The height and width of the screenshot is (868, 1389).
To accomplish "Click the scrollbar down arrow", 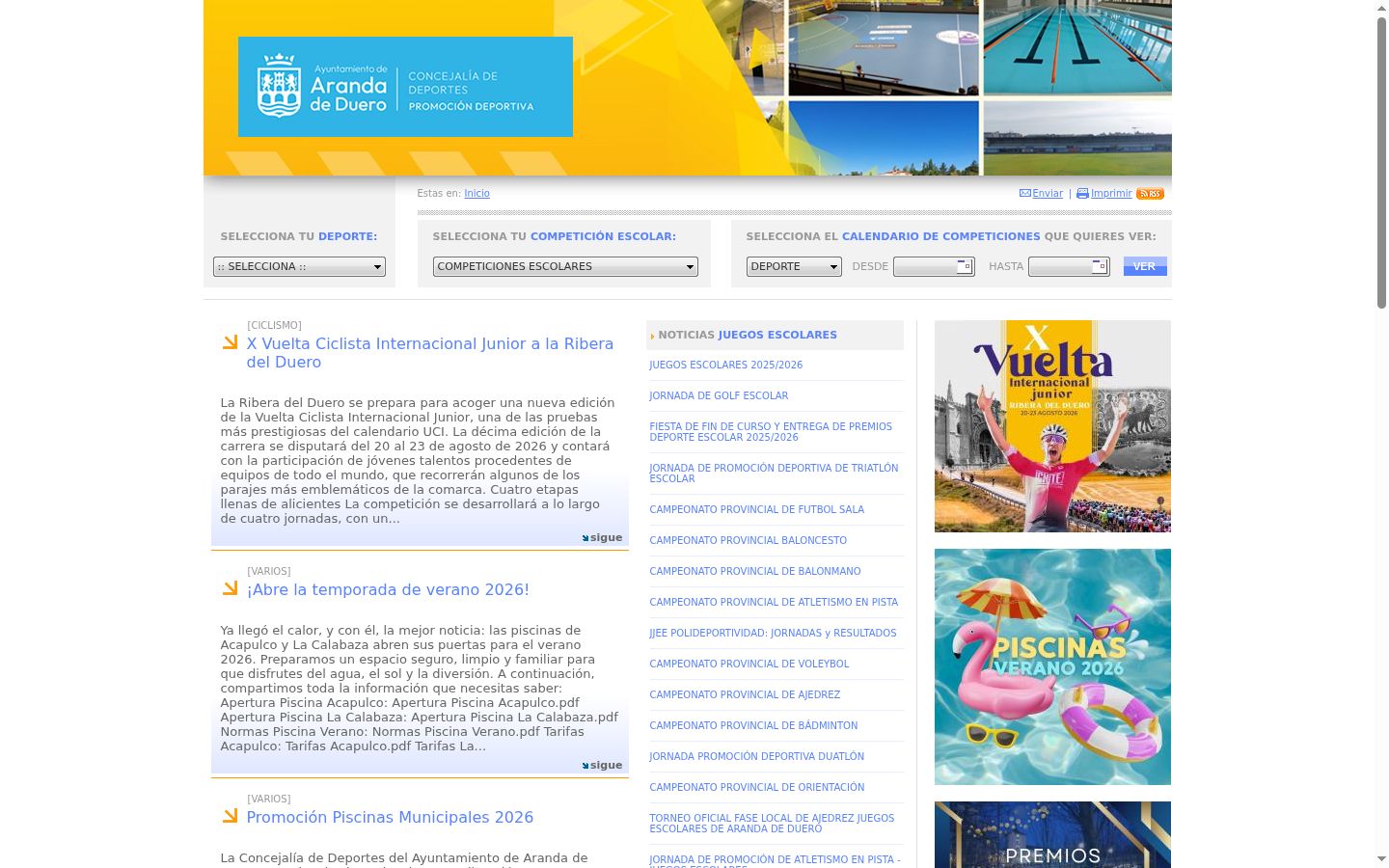I will click(1381, 859).
